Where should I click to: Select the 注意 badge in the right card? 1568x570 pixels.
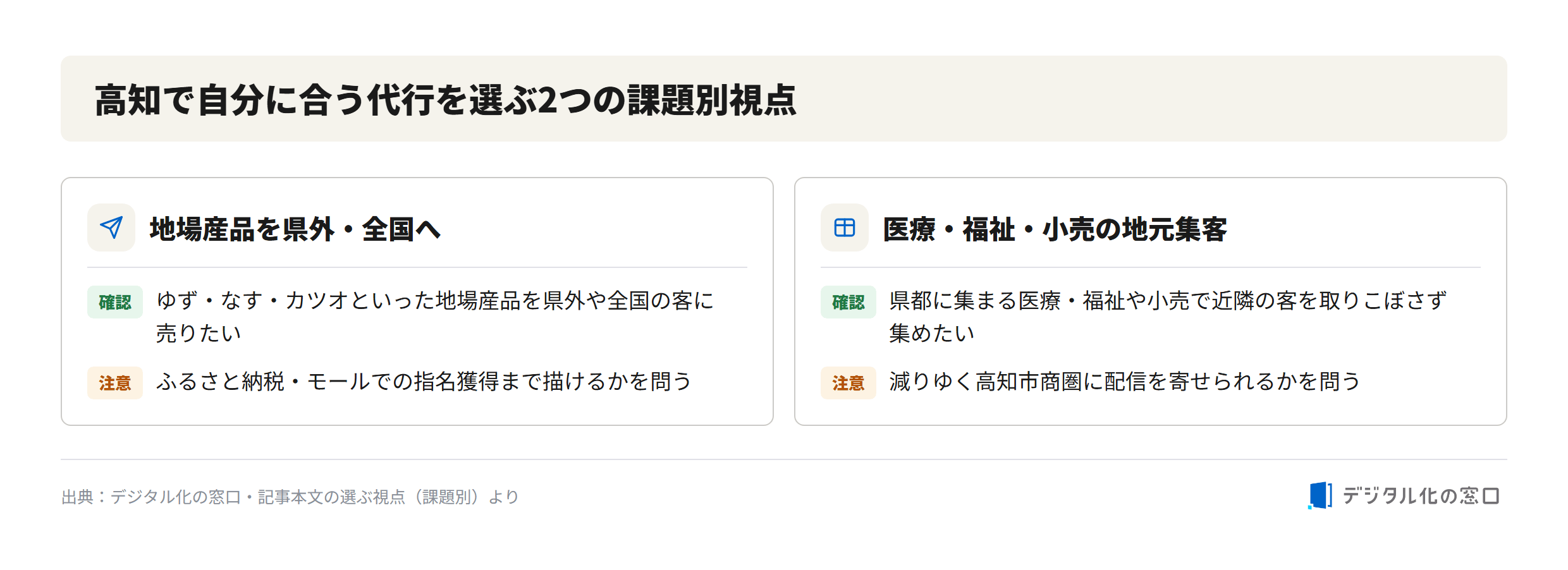[x=848, y=383]
